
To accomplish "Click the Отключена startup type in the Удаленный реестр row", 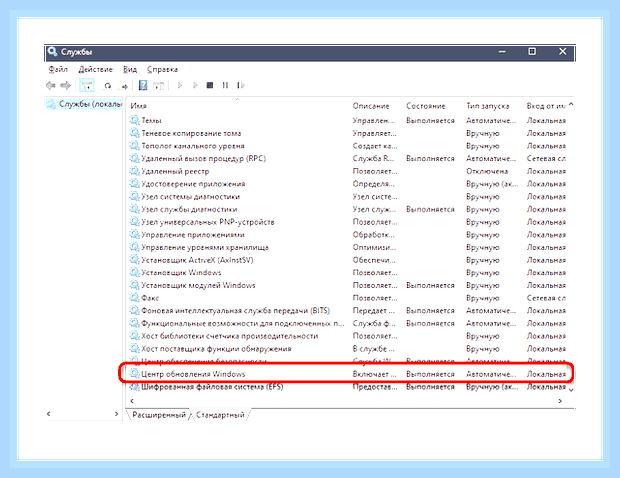I will click(x=487, y=171).
